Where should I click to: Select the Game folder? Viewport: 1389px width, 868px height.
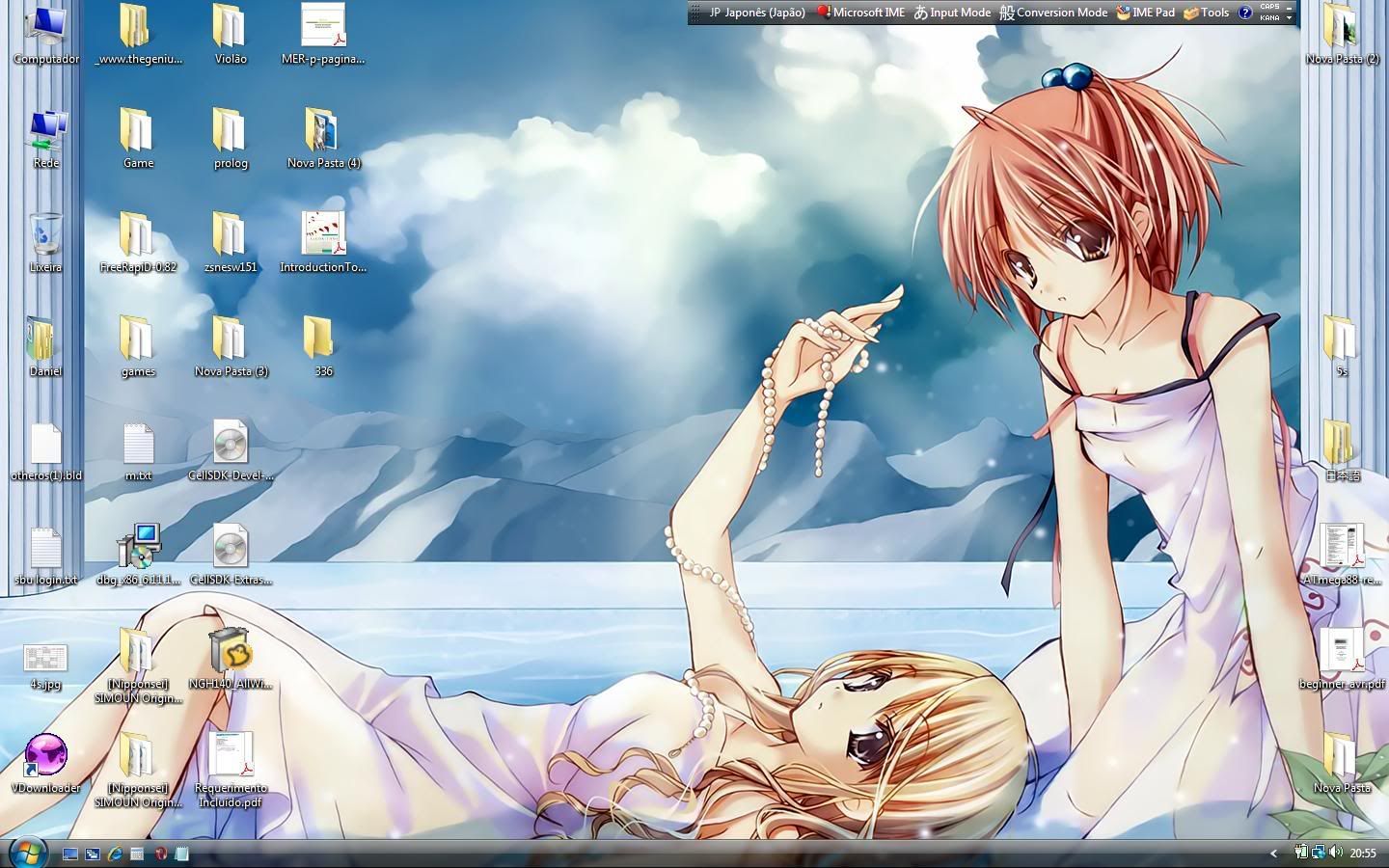tap(138, 138)
